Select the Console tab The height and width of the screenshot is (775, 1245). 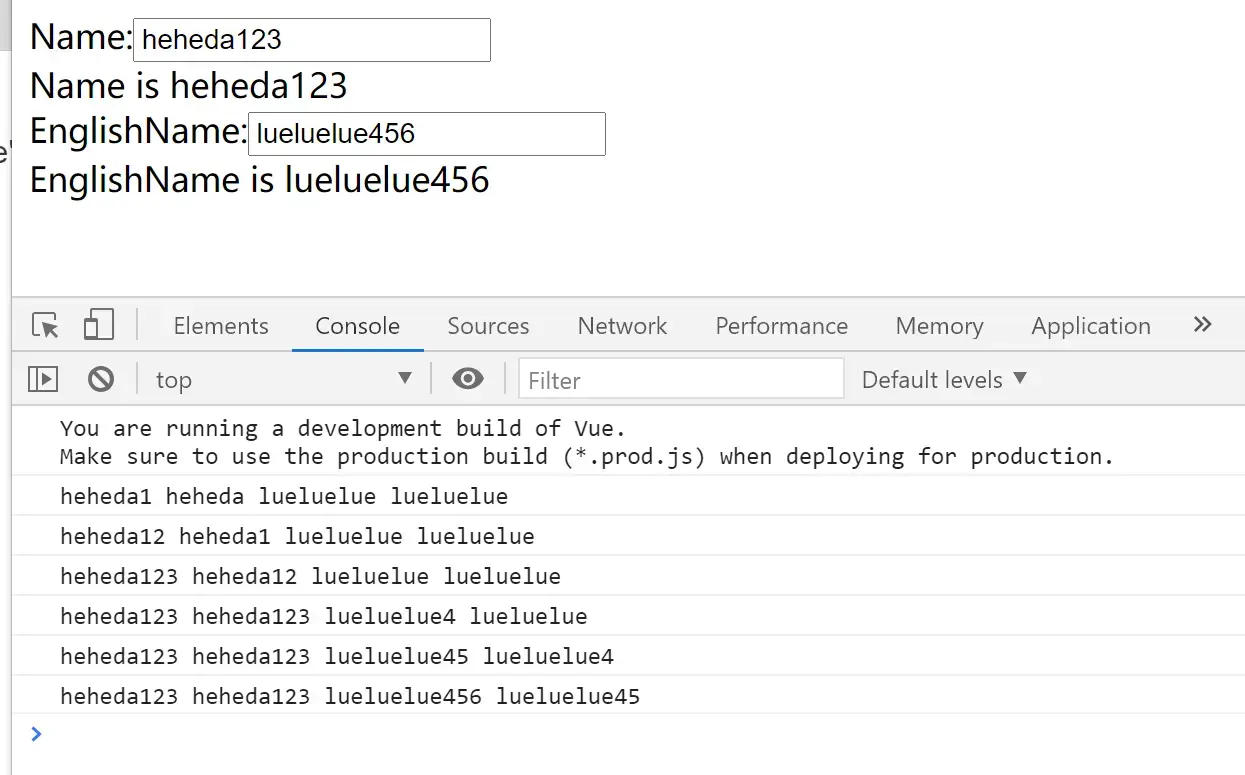pyautogui.click(x=357, y=326)
